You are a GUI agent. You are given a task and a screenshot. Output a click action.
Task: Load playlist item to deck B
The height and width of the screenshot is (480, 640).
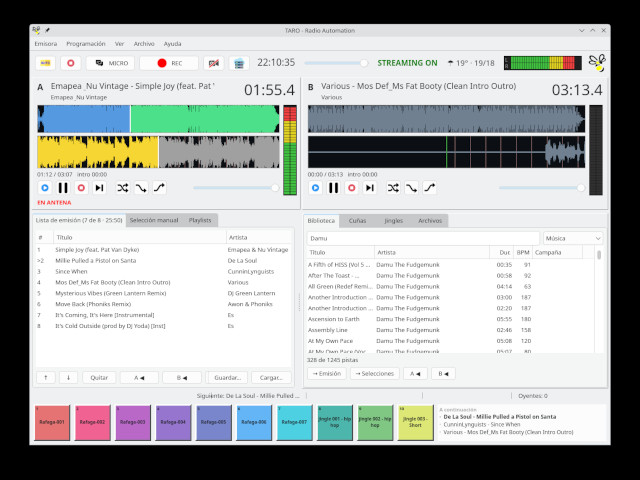point(182,378)
